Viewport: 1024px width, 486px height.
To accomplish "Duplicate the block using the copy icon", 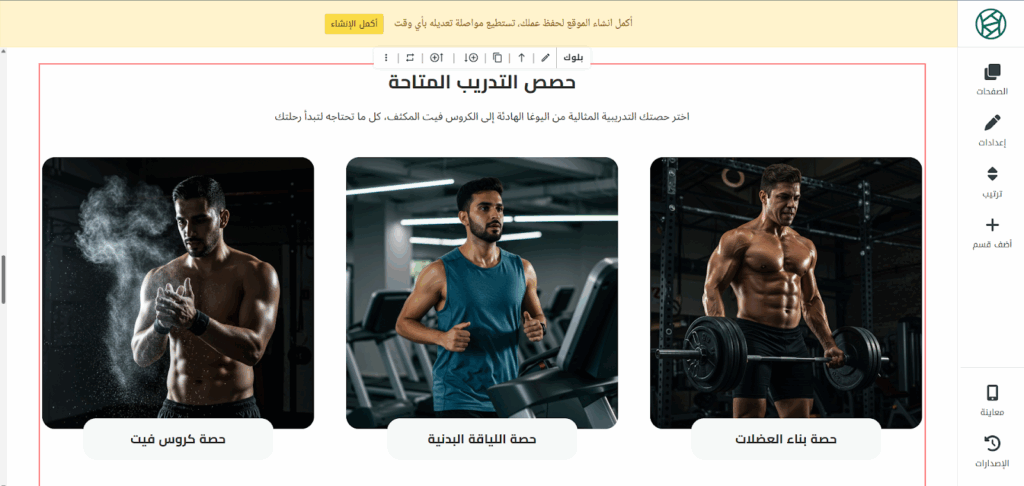I will point(498,57).
